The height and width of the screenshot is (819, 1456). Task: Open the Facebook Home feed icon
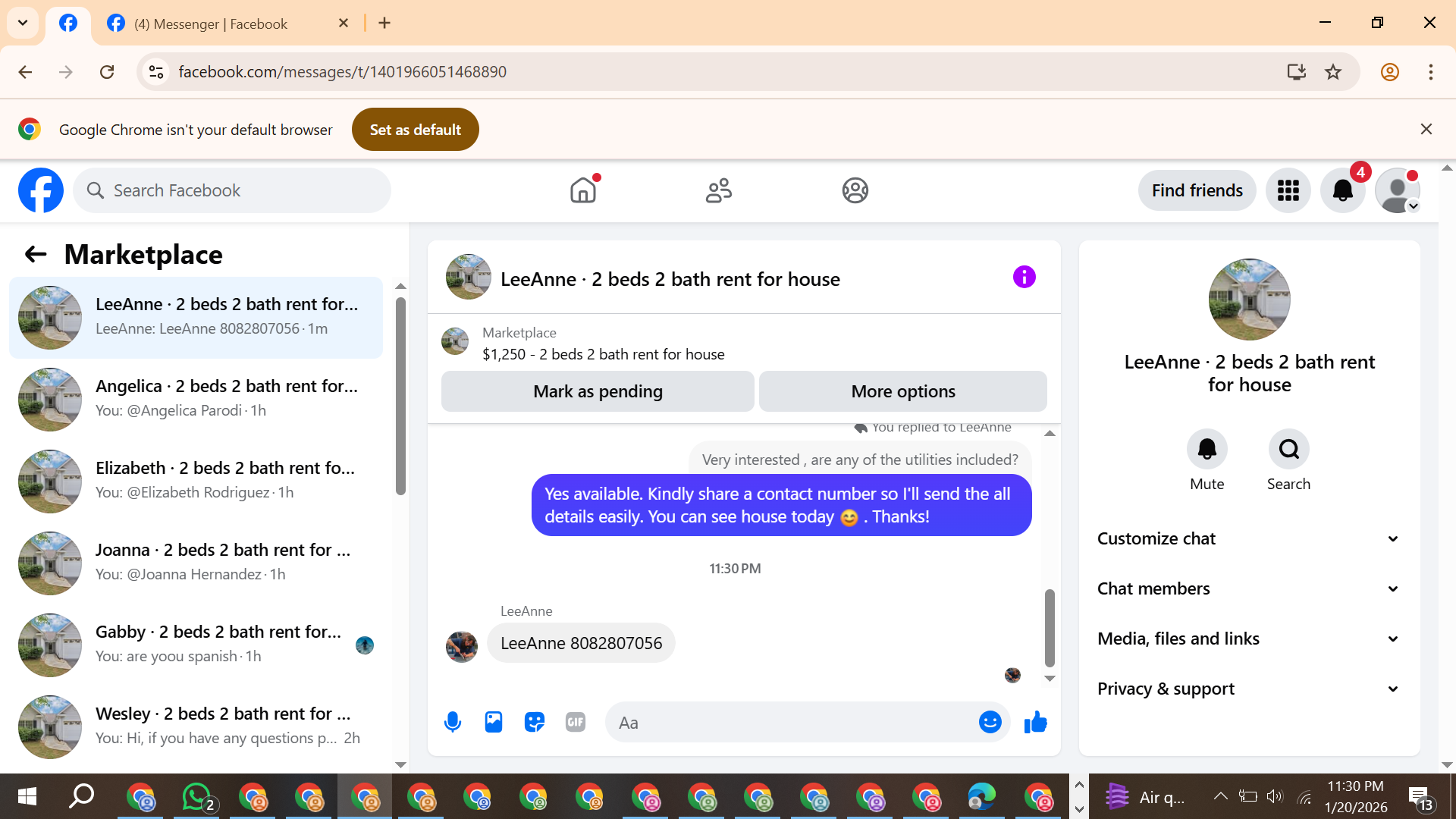click(583, 190)
